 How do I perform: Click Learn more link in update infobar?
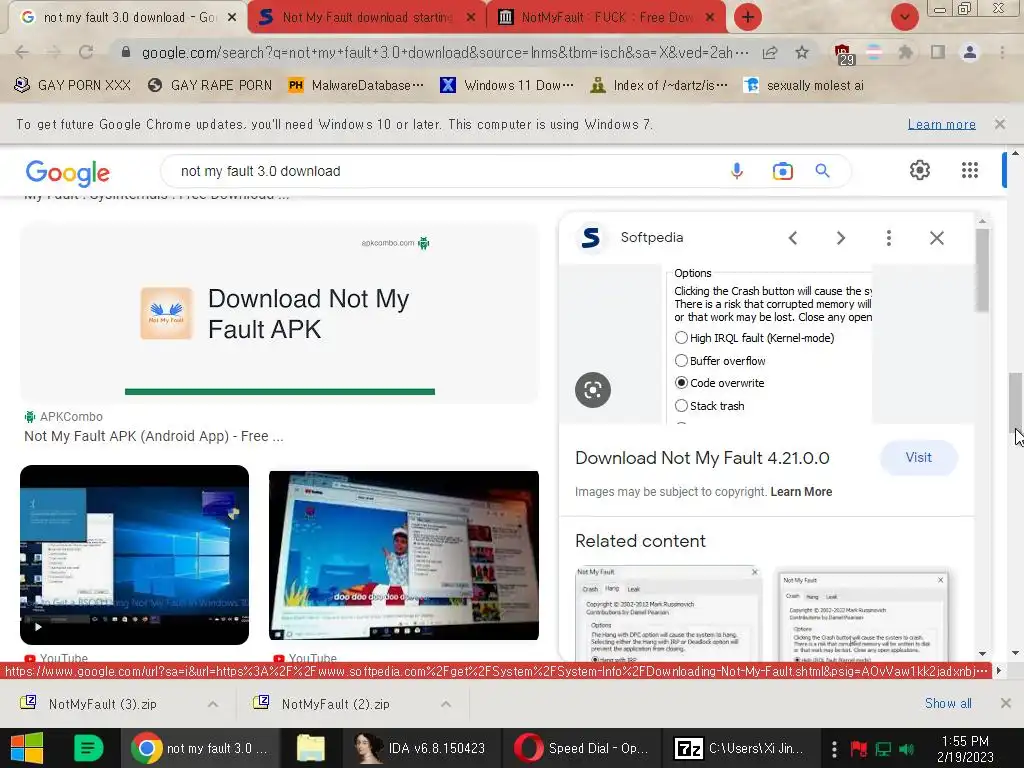[x=941, y=124]
